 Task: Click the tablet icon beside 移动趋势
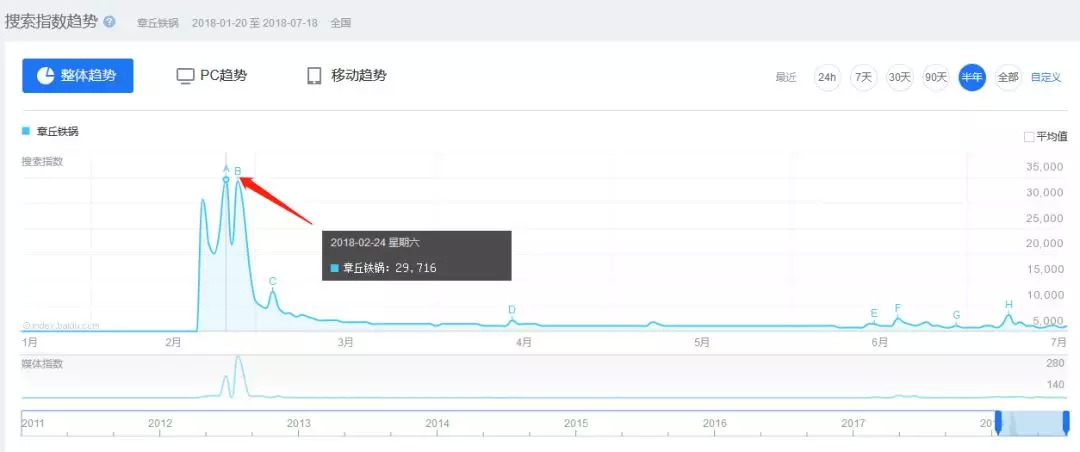(314, 76)
